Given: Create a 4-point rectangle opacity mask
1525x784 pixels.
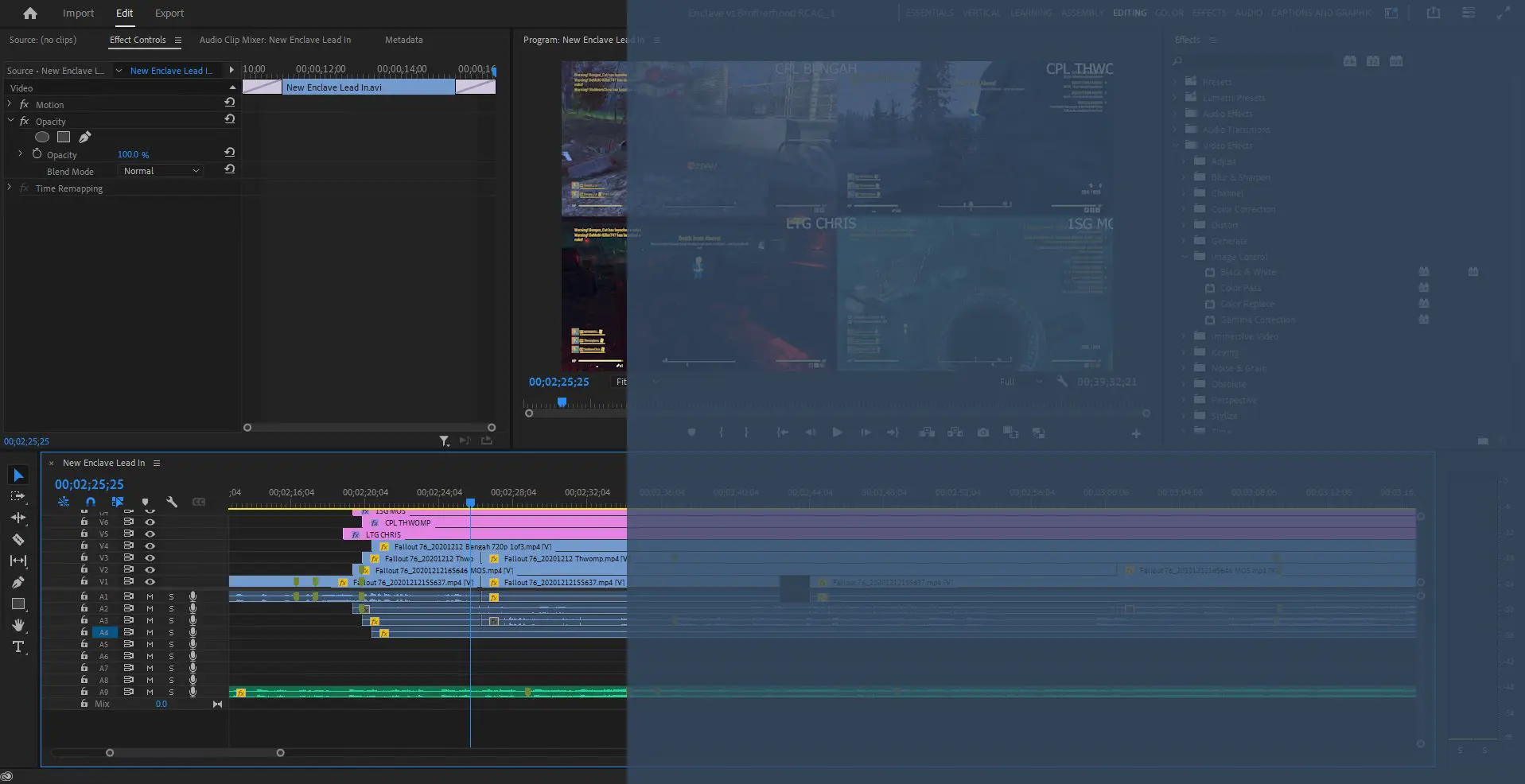Looking at the screenshot, I should [64, 137].
